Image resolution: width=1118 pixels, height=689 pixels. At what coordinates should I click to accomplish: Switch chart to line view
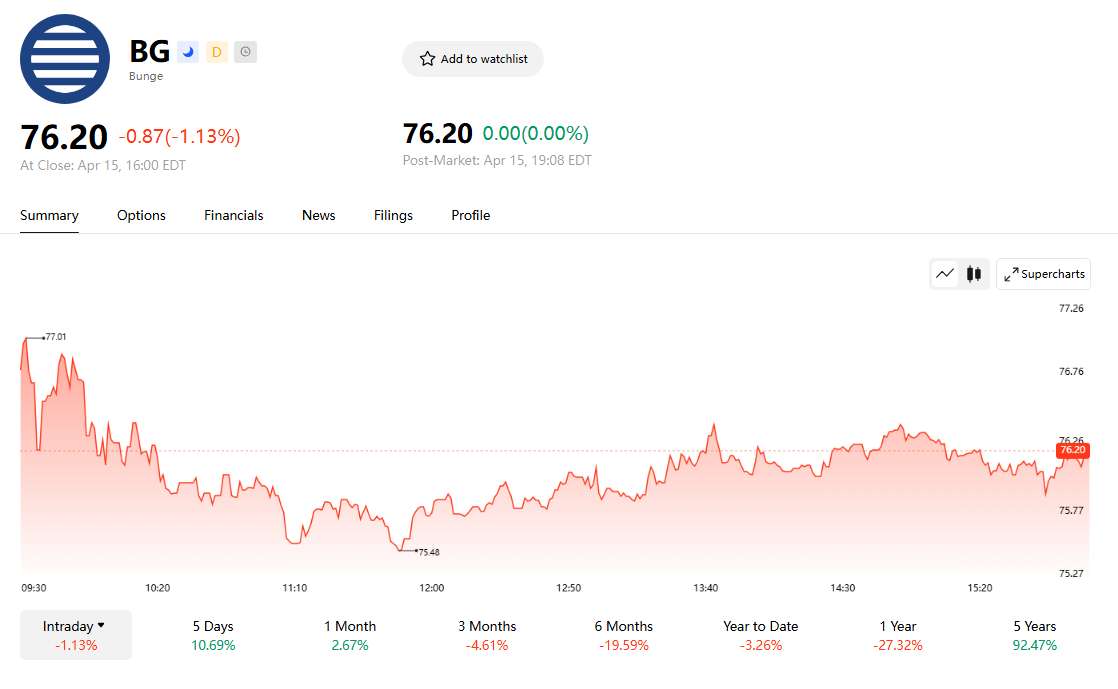tap(945, 274)
